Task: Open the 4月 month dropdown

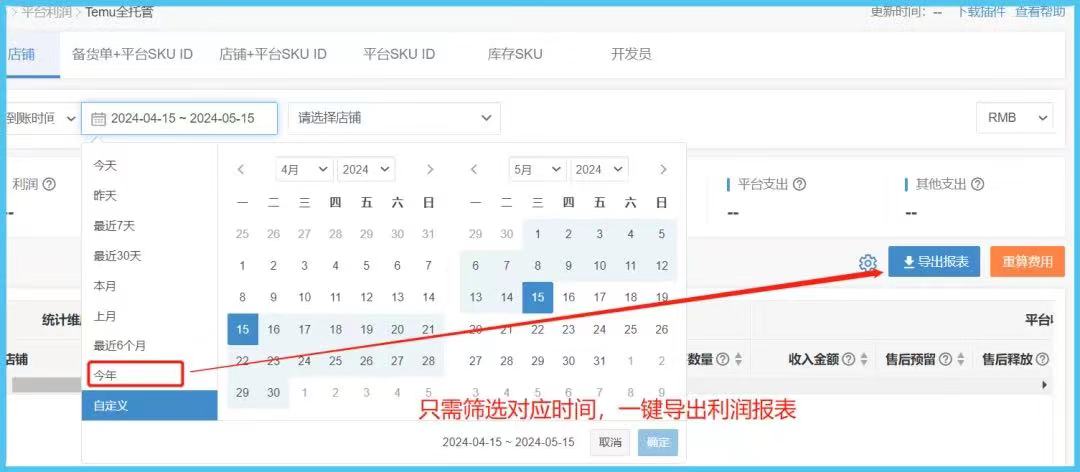Action: [x=304, y=170]
